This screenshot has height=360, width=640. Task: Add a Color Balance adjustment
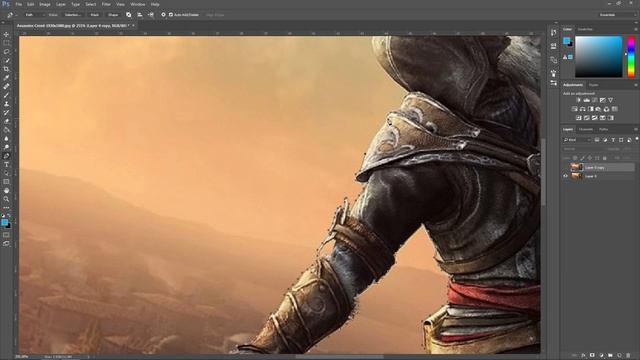[582, 109]
